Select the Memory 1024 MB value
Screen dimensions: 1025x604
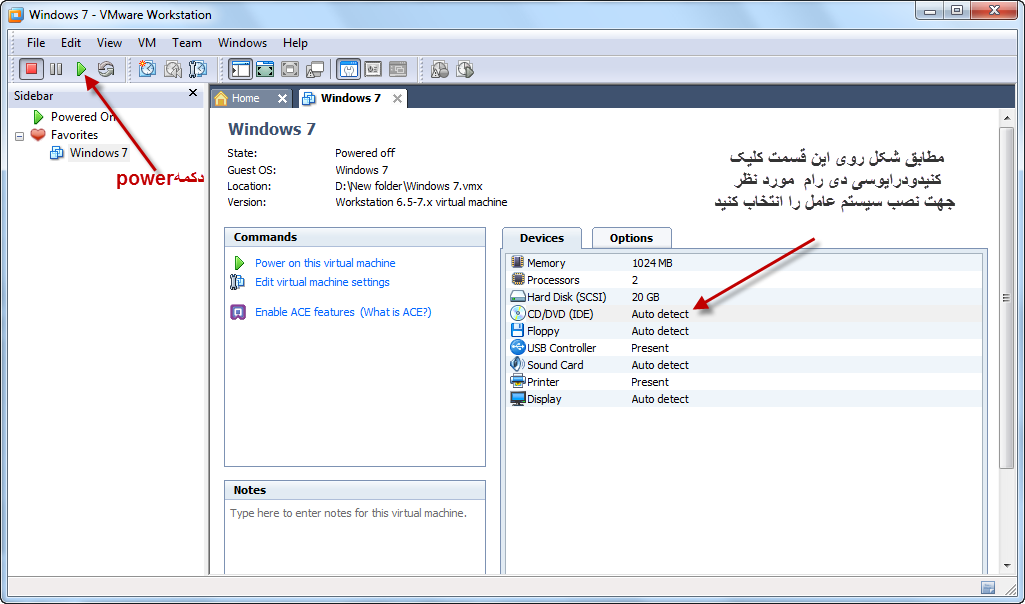pos(652,263)
